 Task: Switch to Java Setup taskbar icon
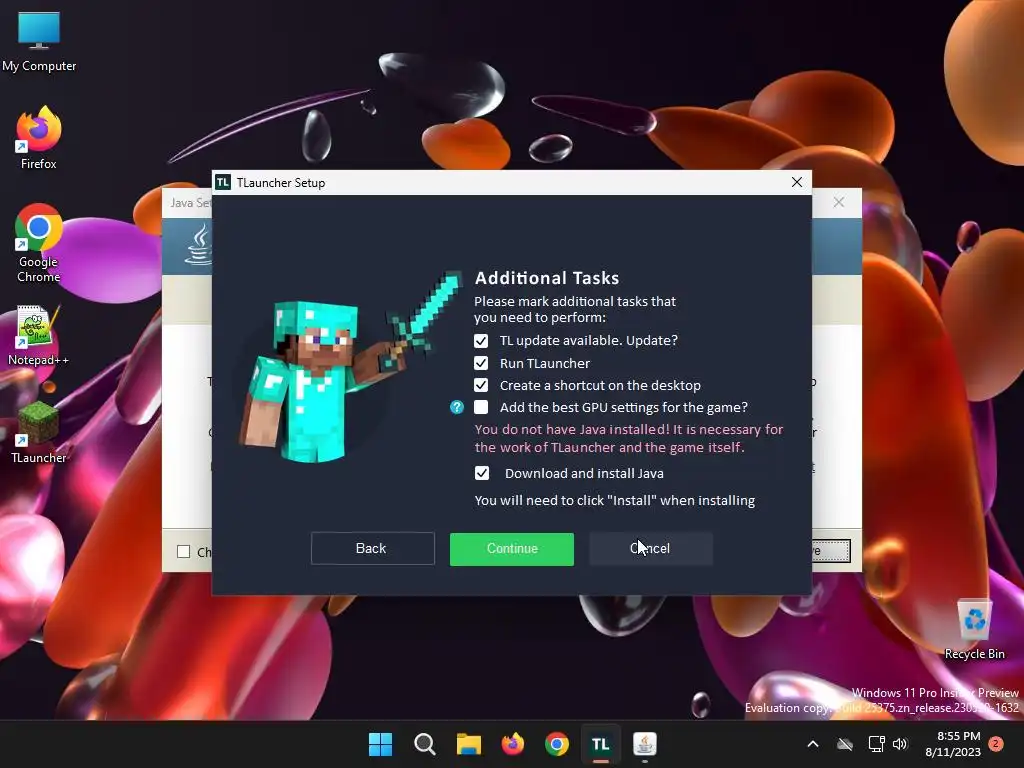(x=645, y=744)
